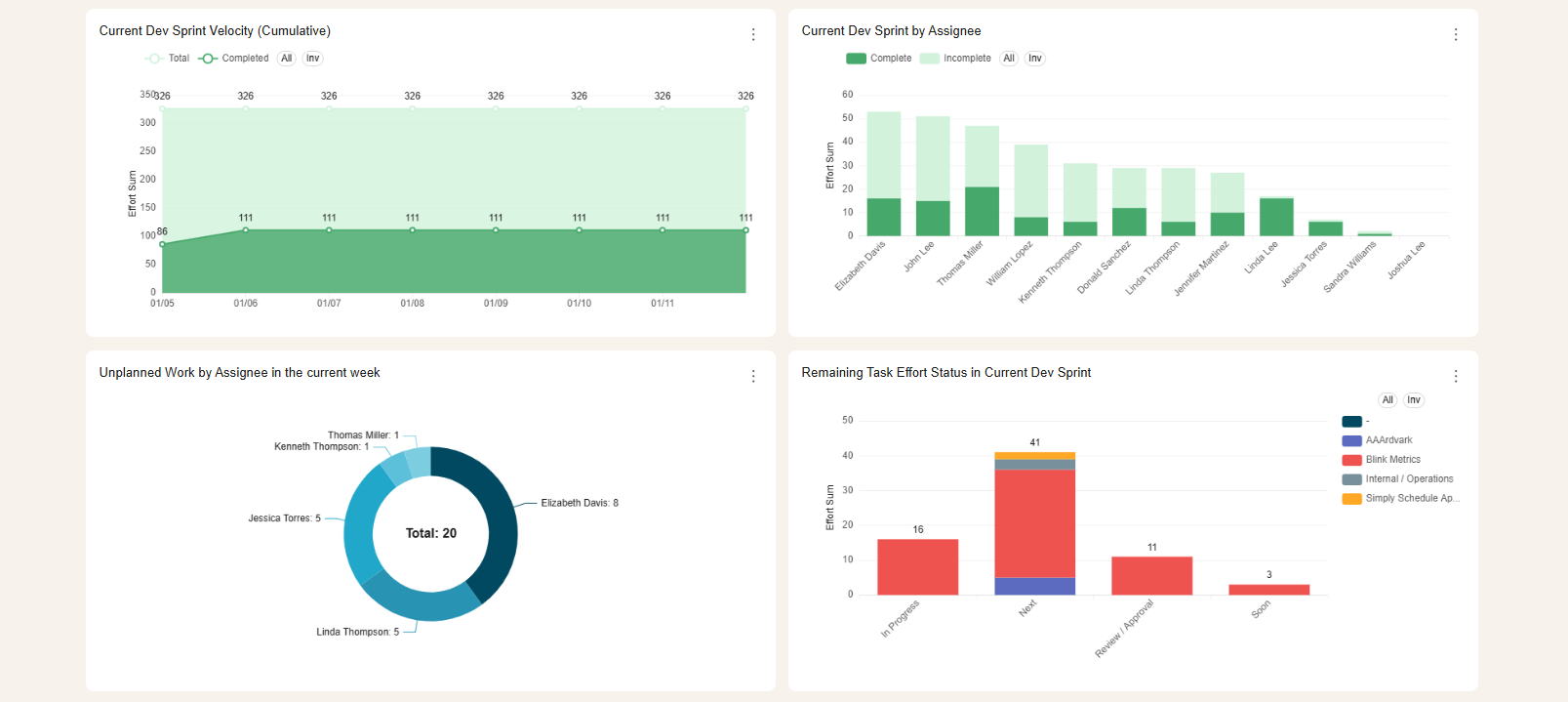Open the Sprint by Assignee panel menu
The width and height of the screenshot is (1568, 702).
[x=1456, y=34]
